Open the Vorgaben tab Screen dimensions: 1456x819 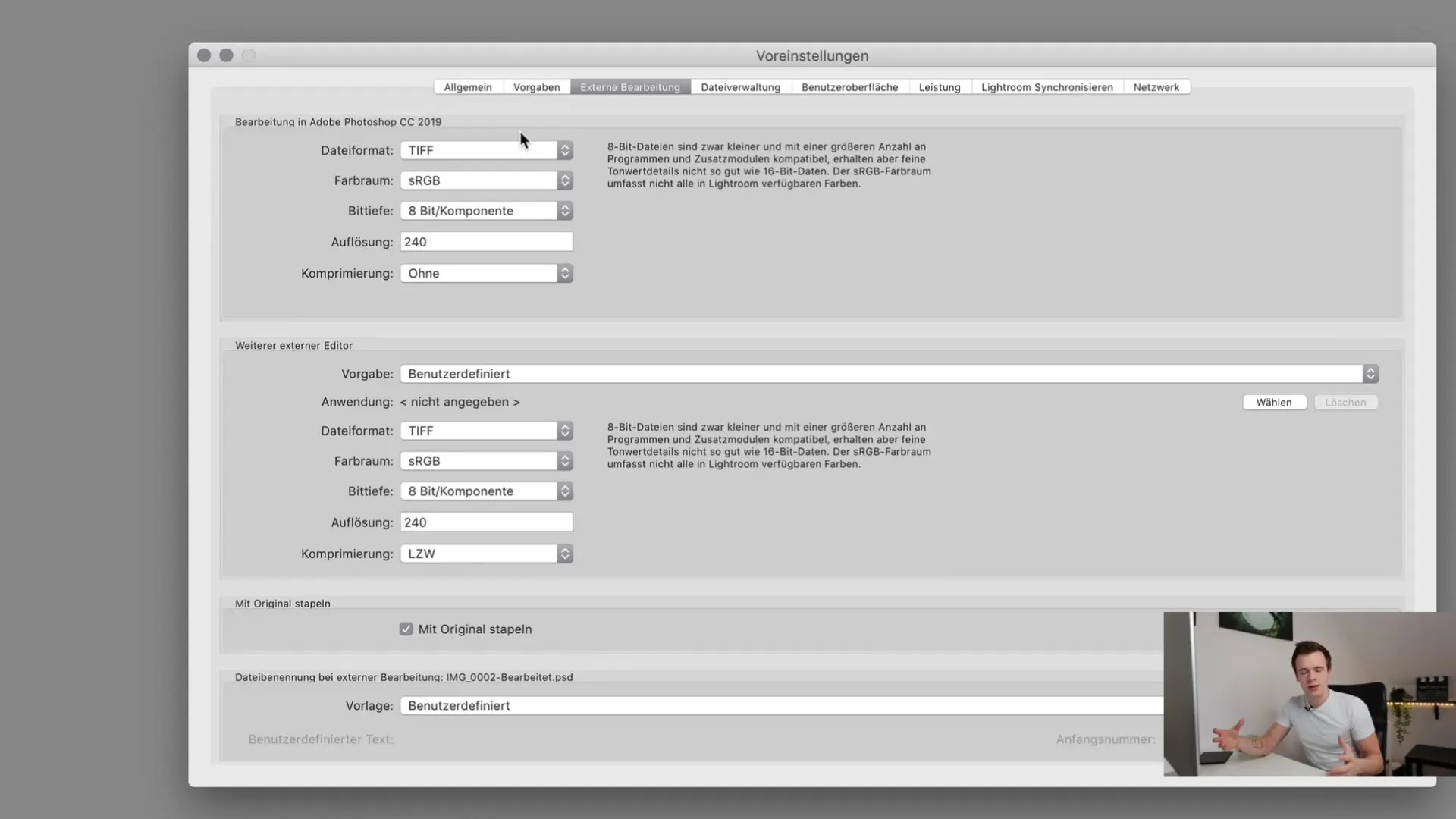(x=536, y=87)
